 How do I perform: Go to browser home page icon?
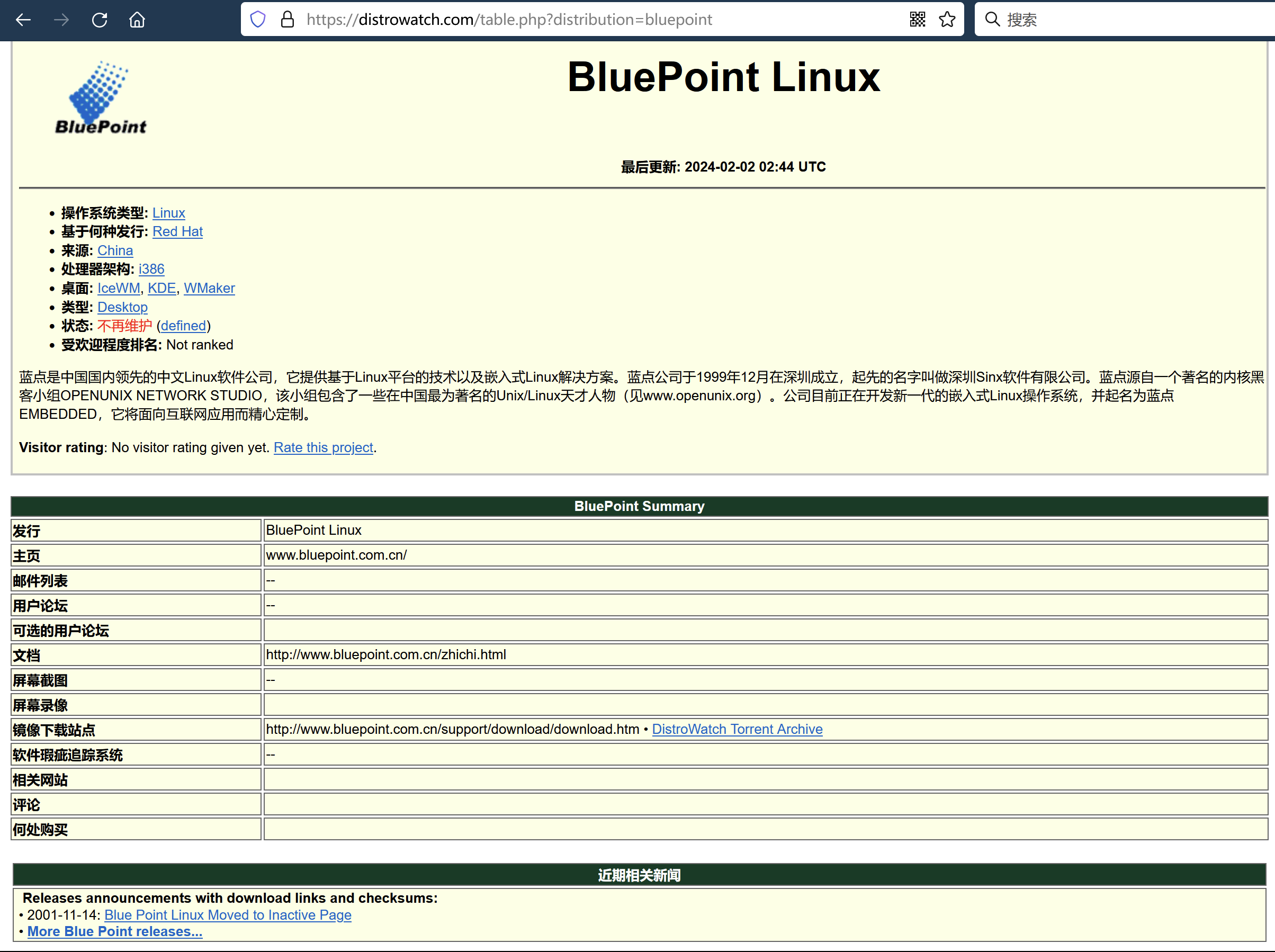coord(137,20)
